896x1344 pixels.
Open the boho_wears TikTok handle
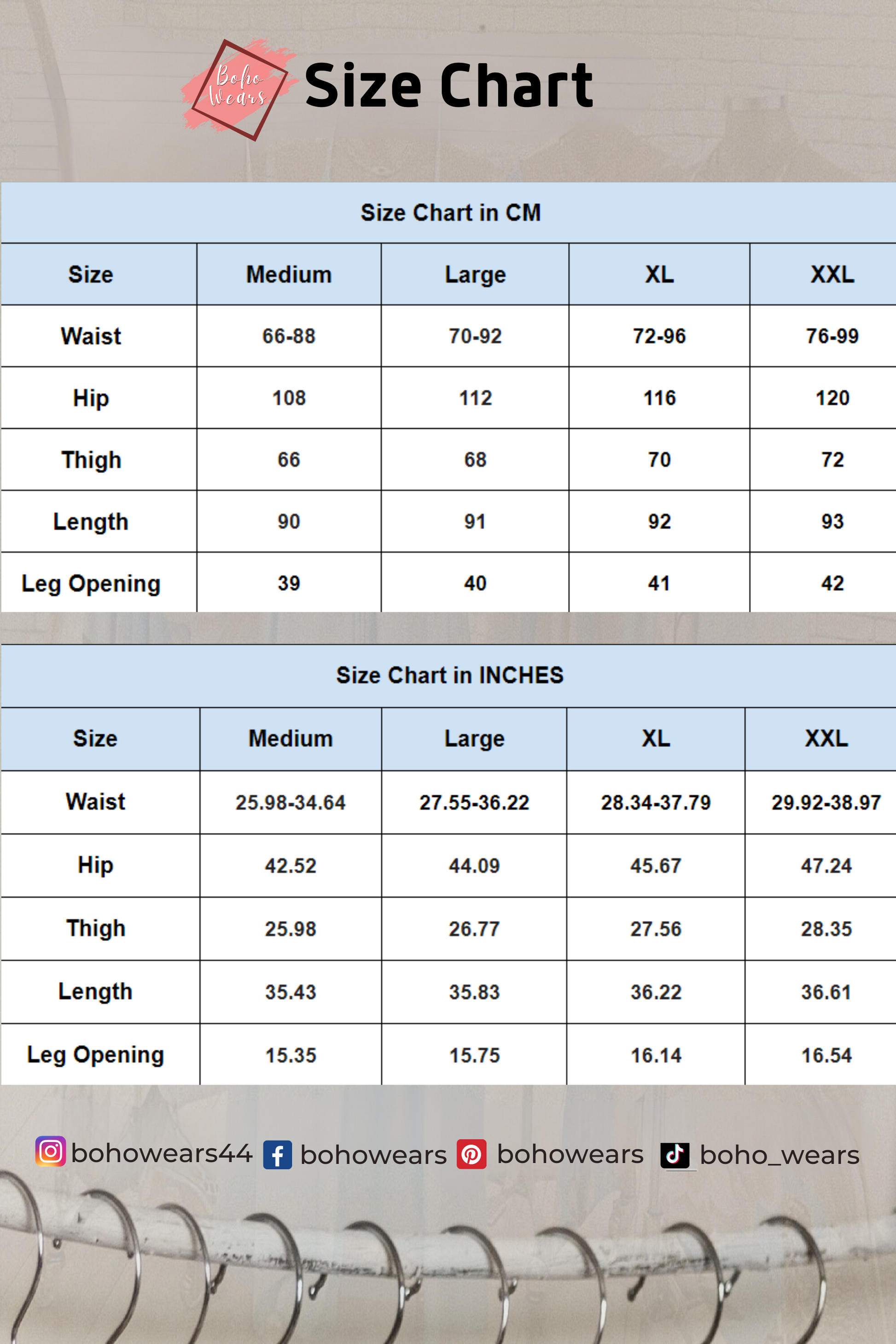tap(780, 1155)
